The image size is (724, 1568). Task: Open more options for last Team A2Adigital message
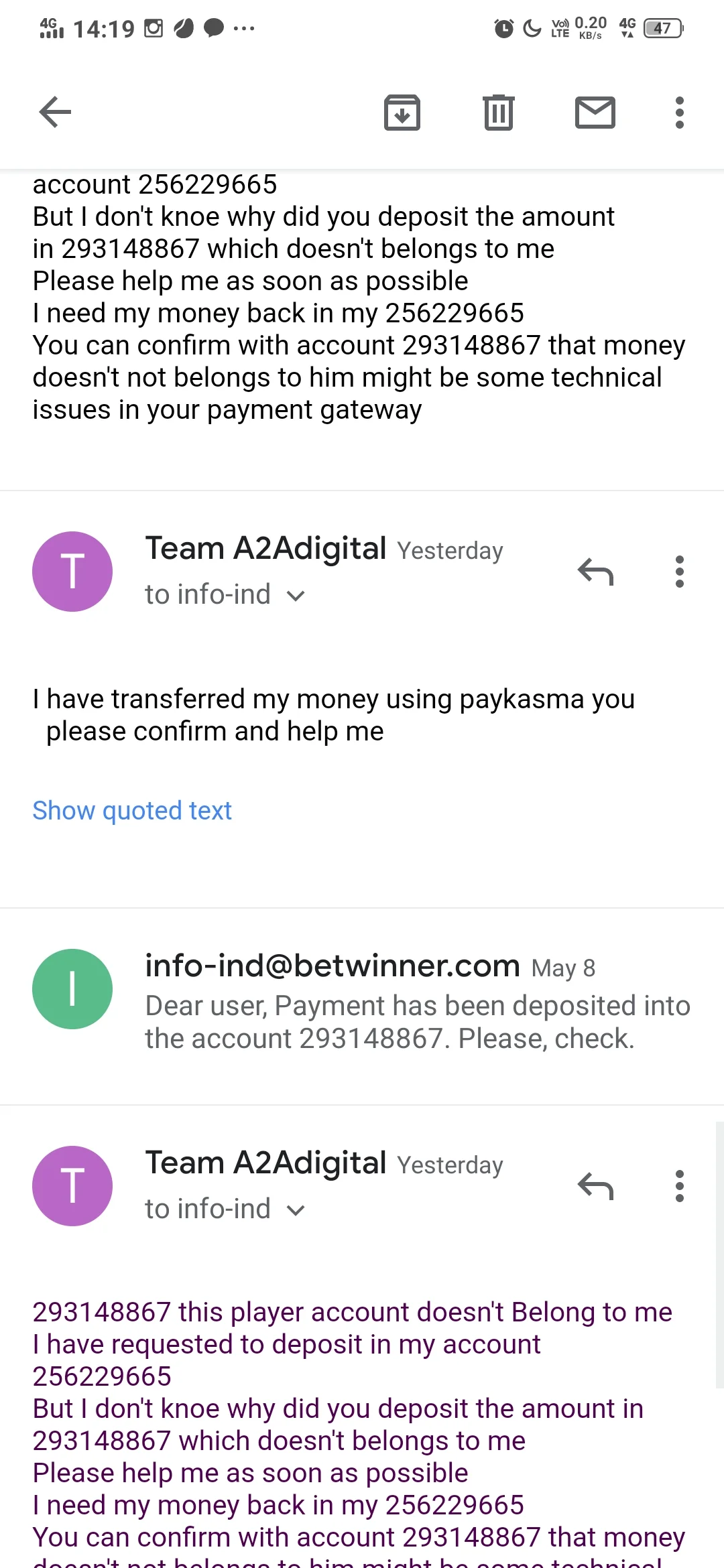(x=679, y=1186)
